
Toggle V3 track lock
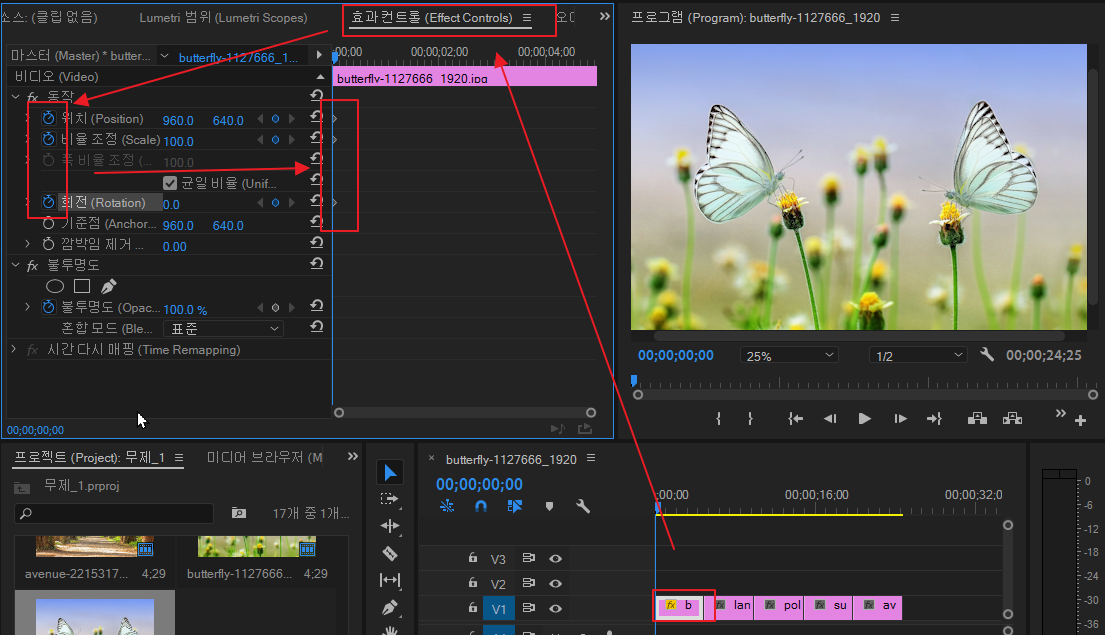[x=473, y=558]
